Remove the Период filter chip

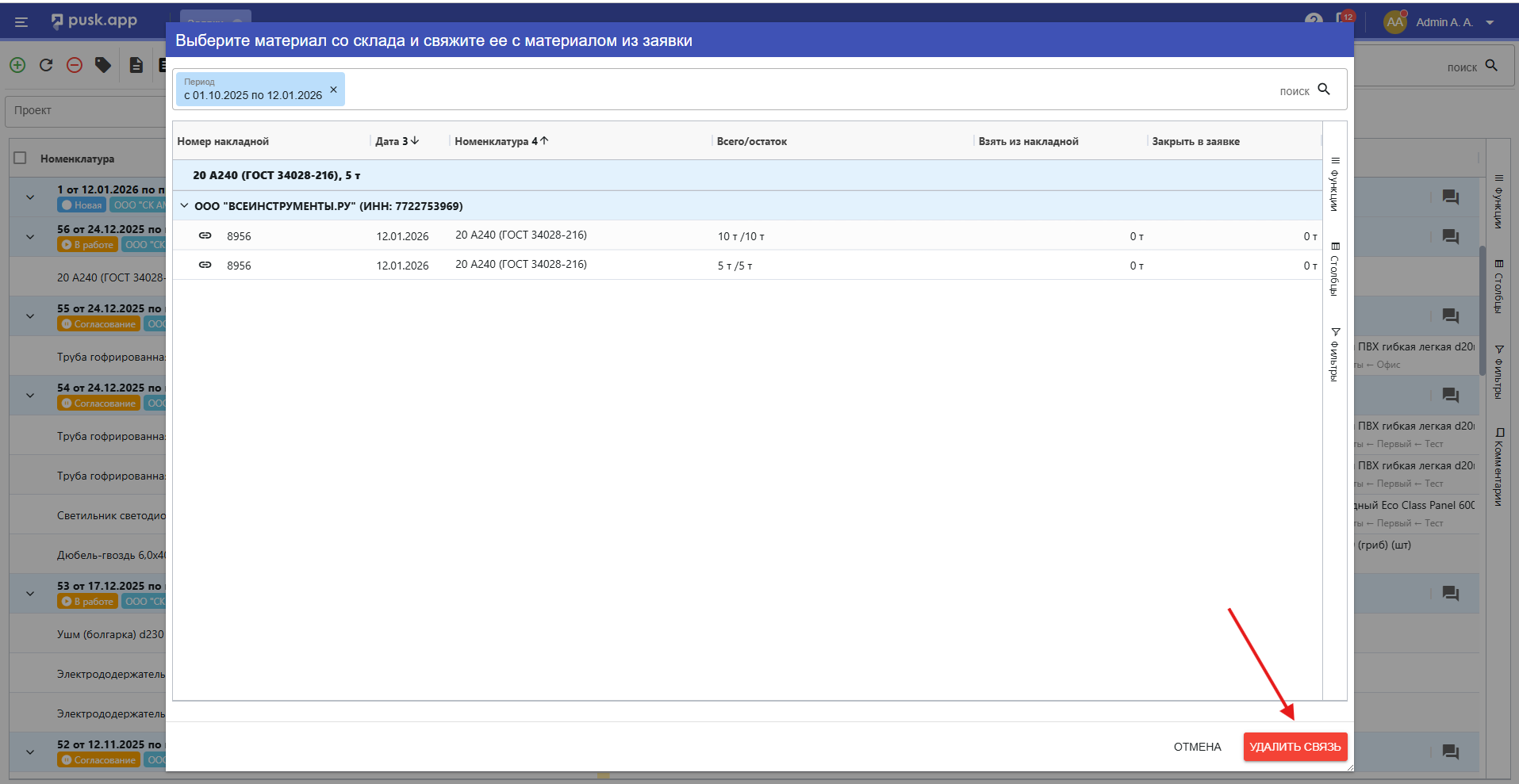pos(333,90)
